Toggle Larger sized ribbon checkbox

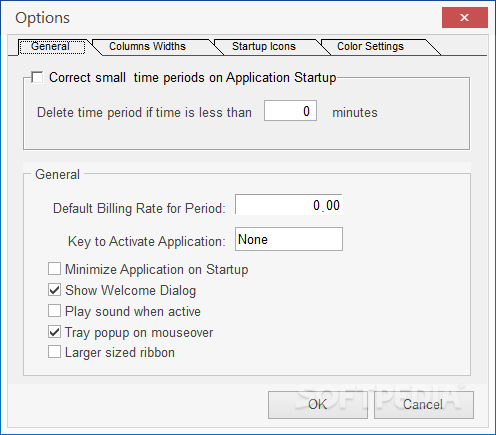pyautogui.click(x=54, y=352)
